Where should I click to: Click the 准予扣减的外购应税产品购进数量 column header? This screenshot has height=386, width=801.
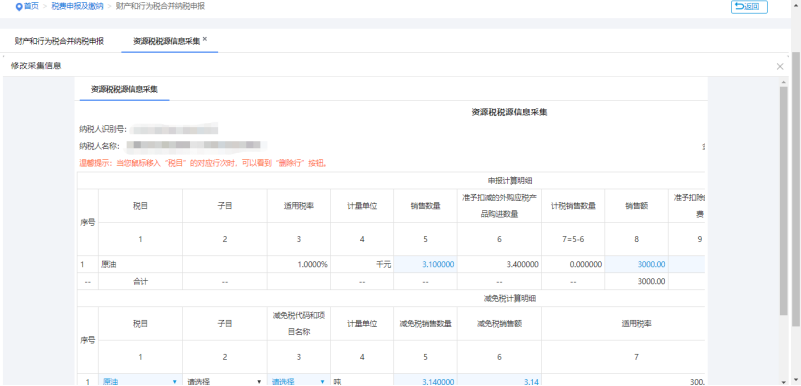(x=500, y=206)
